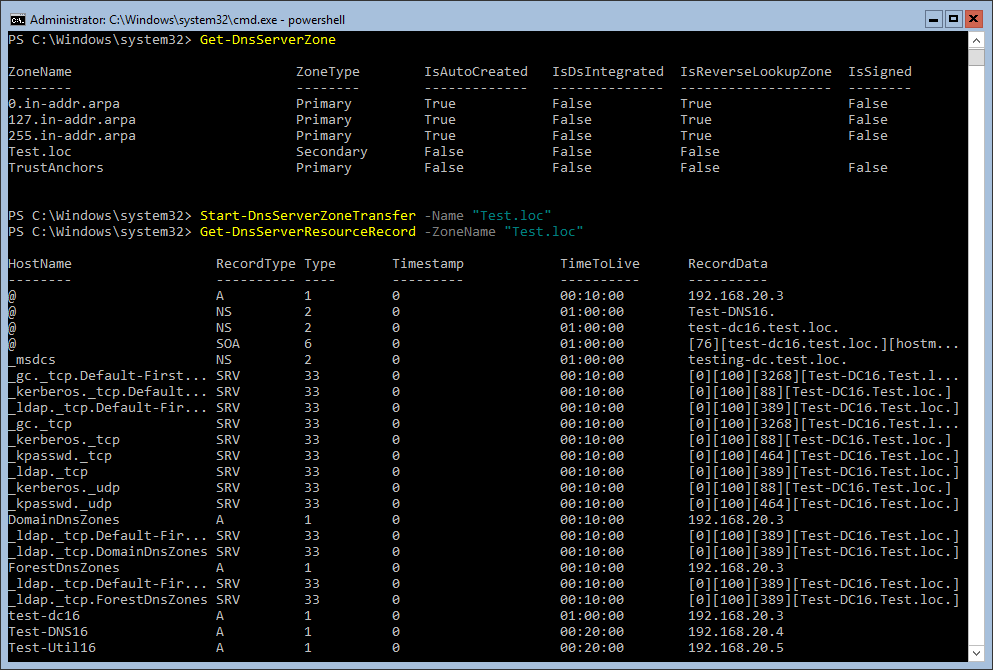Click the 'Timestamp' column header
This screenshot has width=993, height=670.
pyautogui.click(x=427, y=264)
